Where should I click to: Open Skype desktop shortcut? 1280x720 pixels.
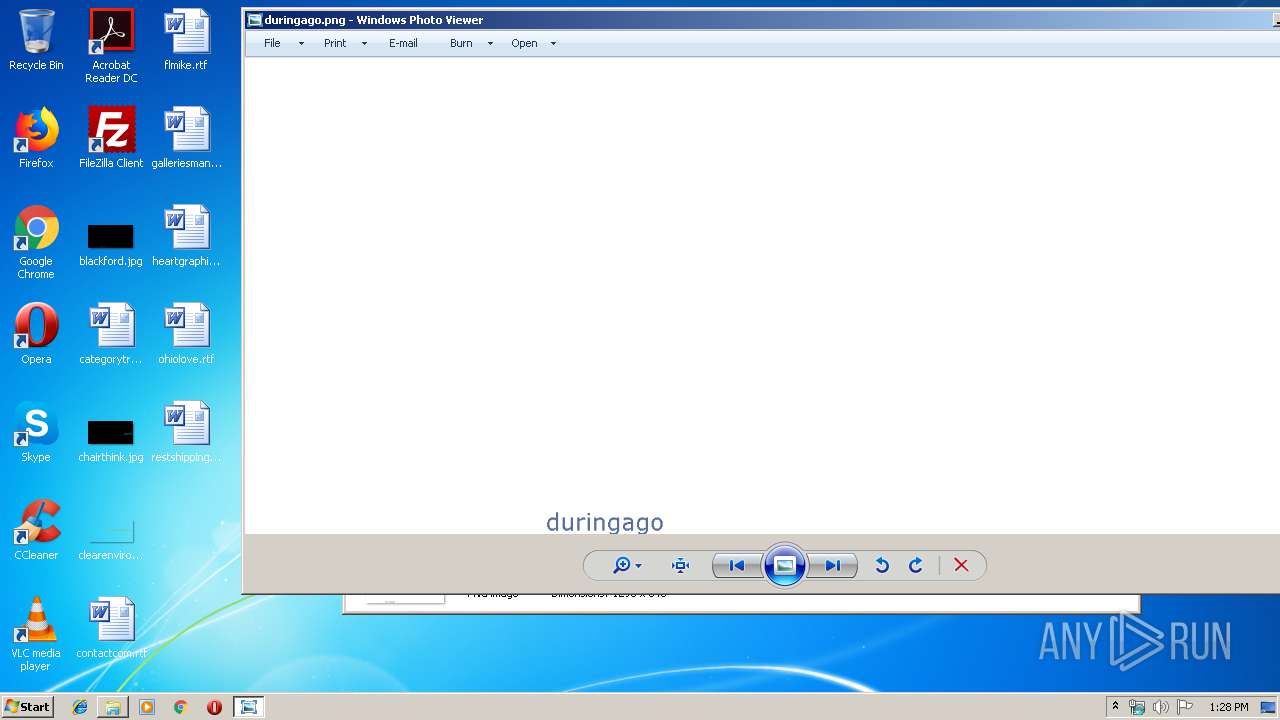pos(36,432)
